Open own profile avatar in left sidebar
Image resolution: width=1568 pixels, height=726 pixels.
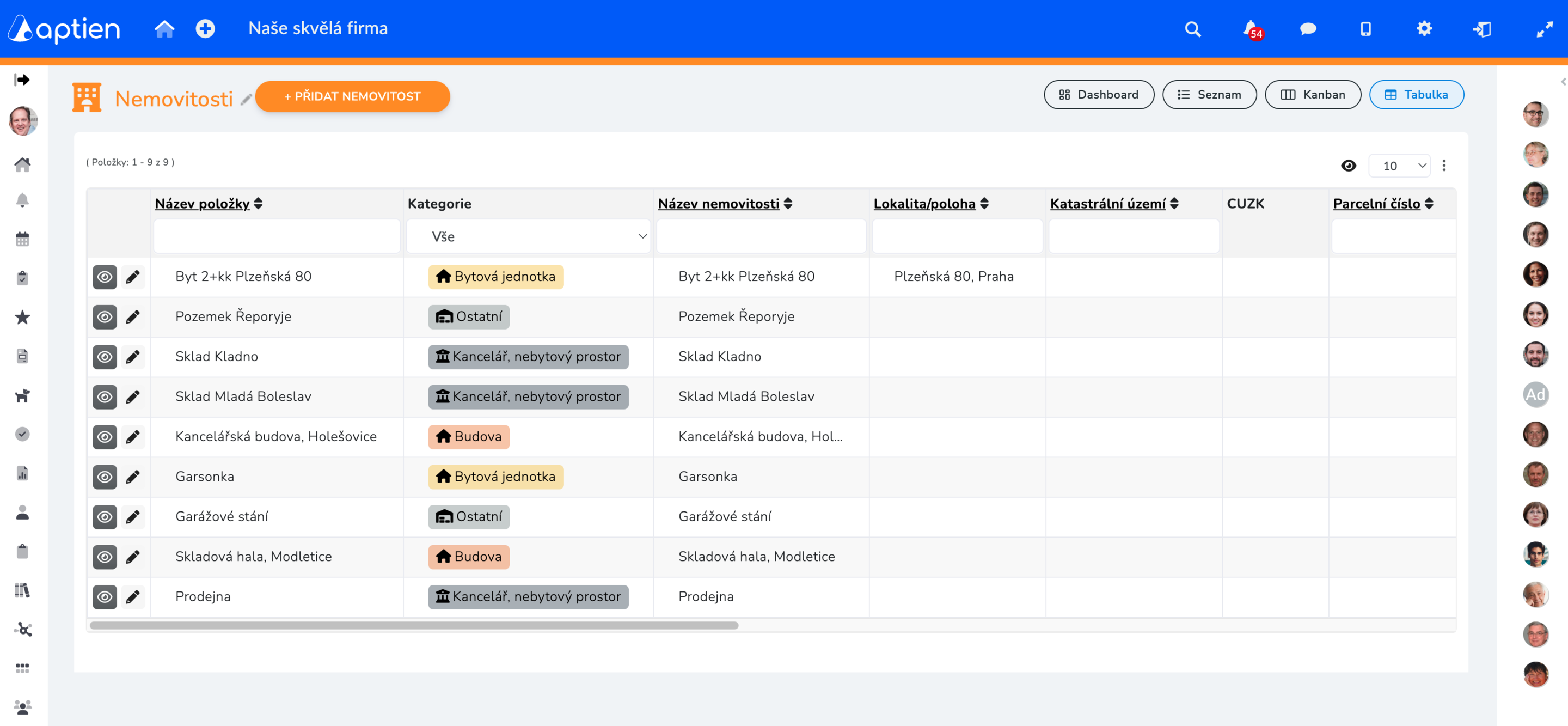22,120
